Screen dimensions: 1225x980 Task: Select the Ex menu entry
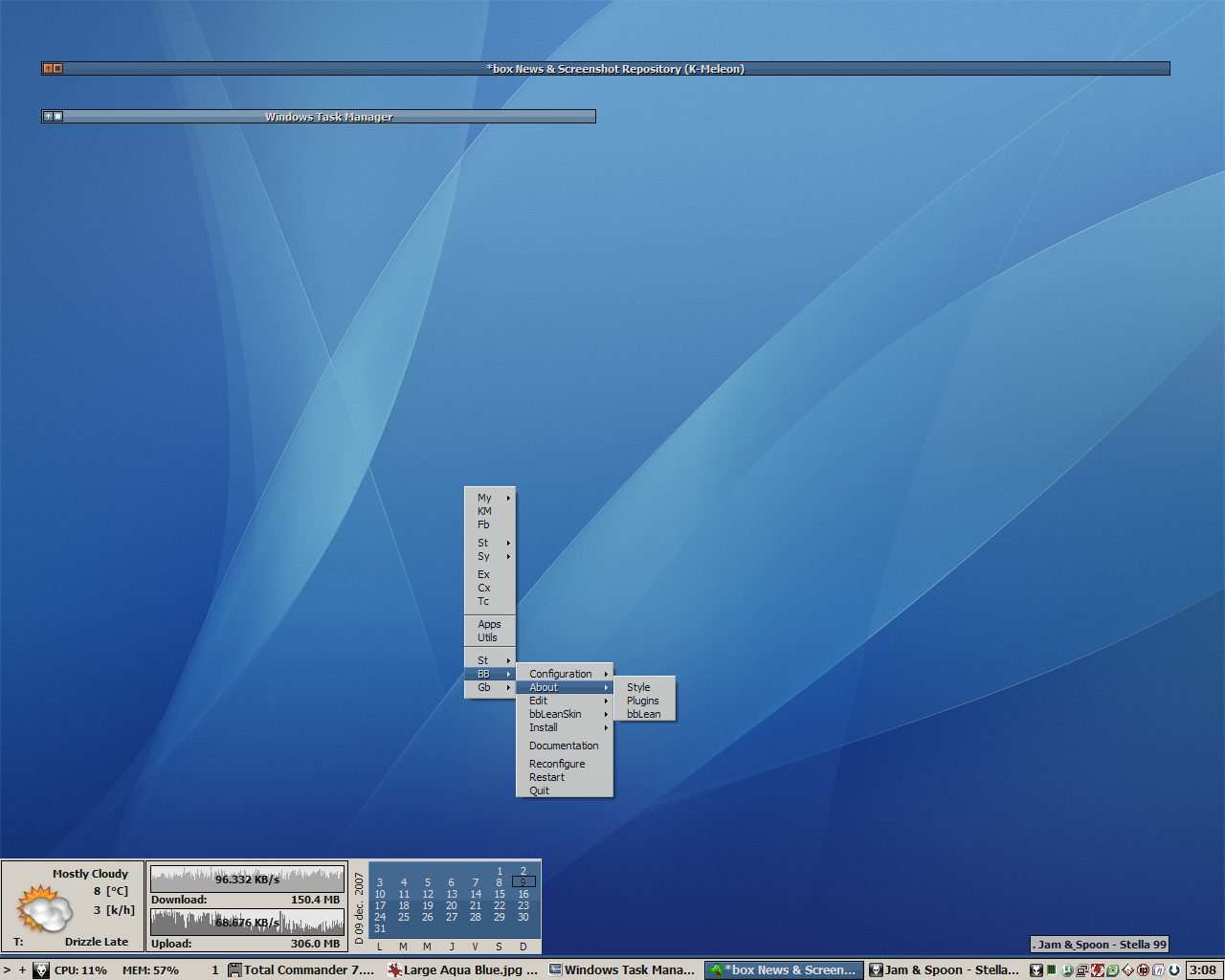[490, 574]
